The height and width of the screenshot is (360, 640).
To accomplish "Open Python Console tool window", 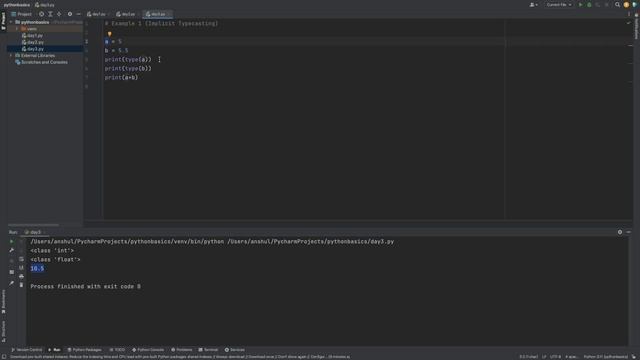I will [148, 350].
